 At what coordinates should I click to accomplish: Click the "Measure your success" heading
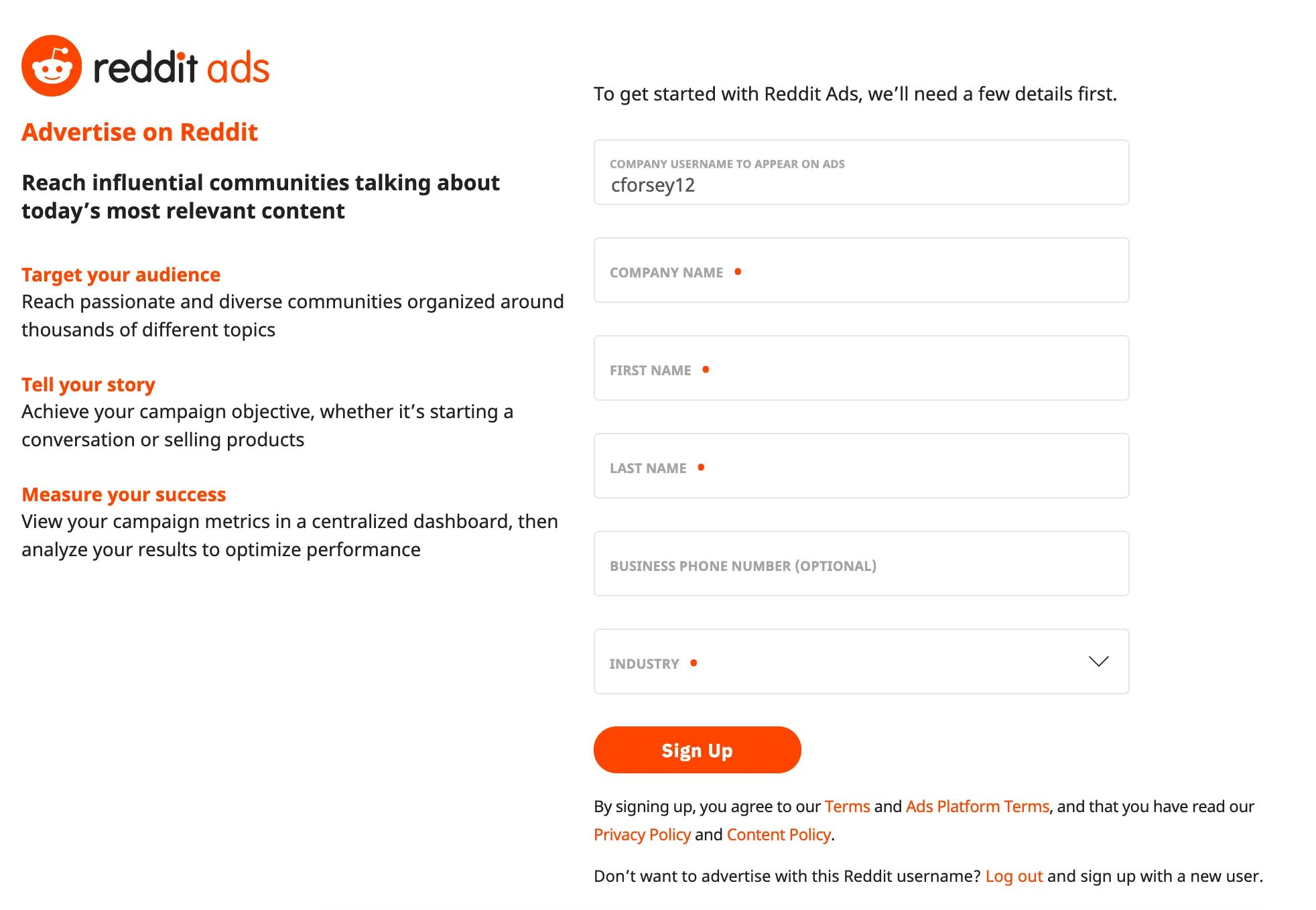point(124,495)
